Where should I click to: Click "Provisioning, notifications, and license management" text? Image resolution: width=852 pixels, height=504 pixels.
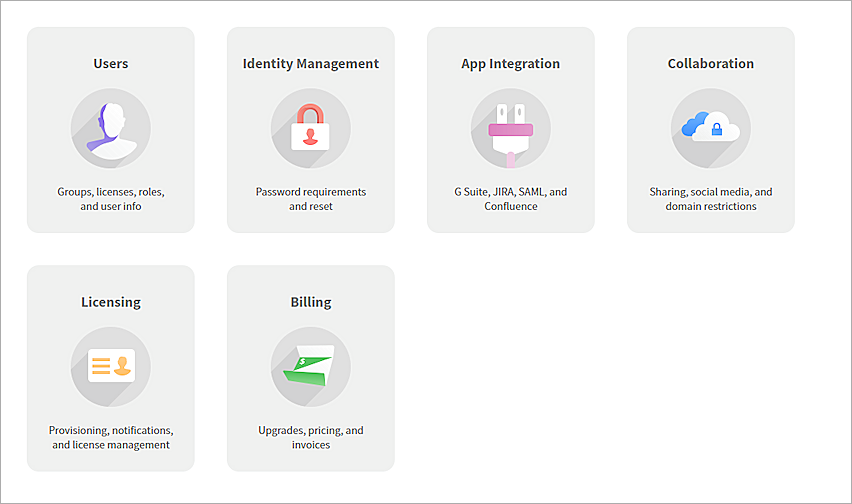[111, 437]
